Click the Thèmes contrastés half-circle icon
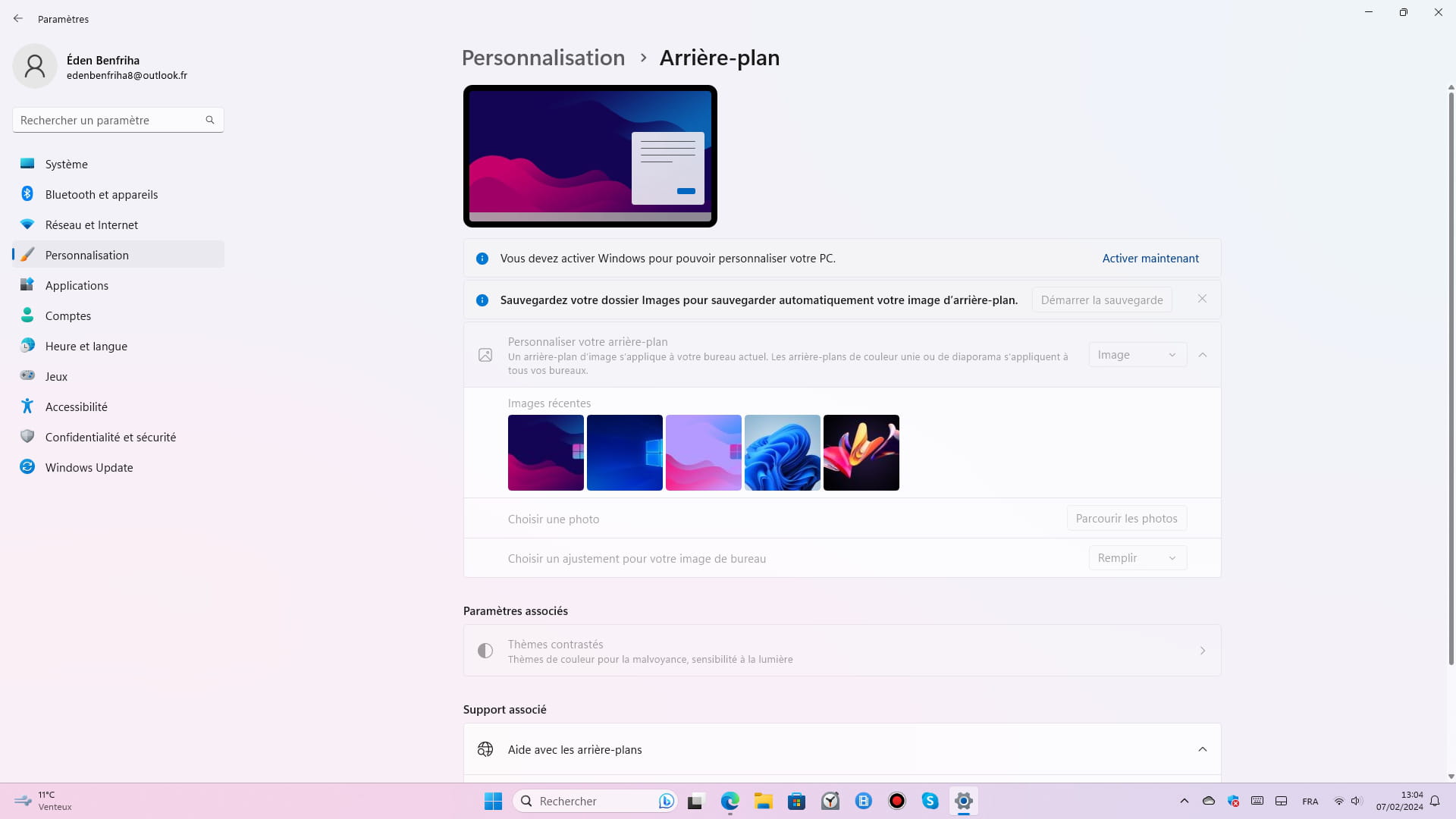Image resolution: width=1456 pixels, height=819 pixels. tap(485, 651)
